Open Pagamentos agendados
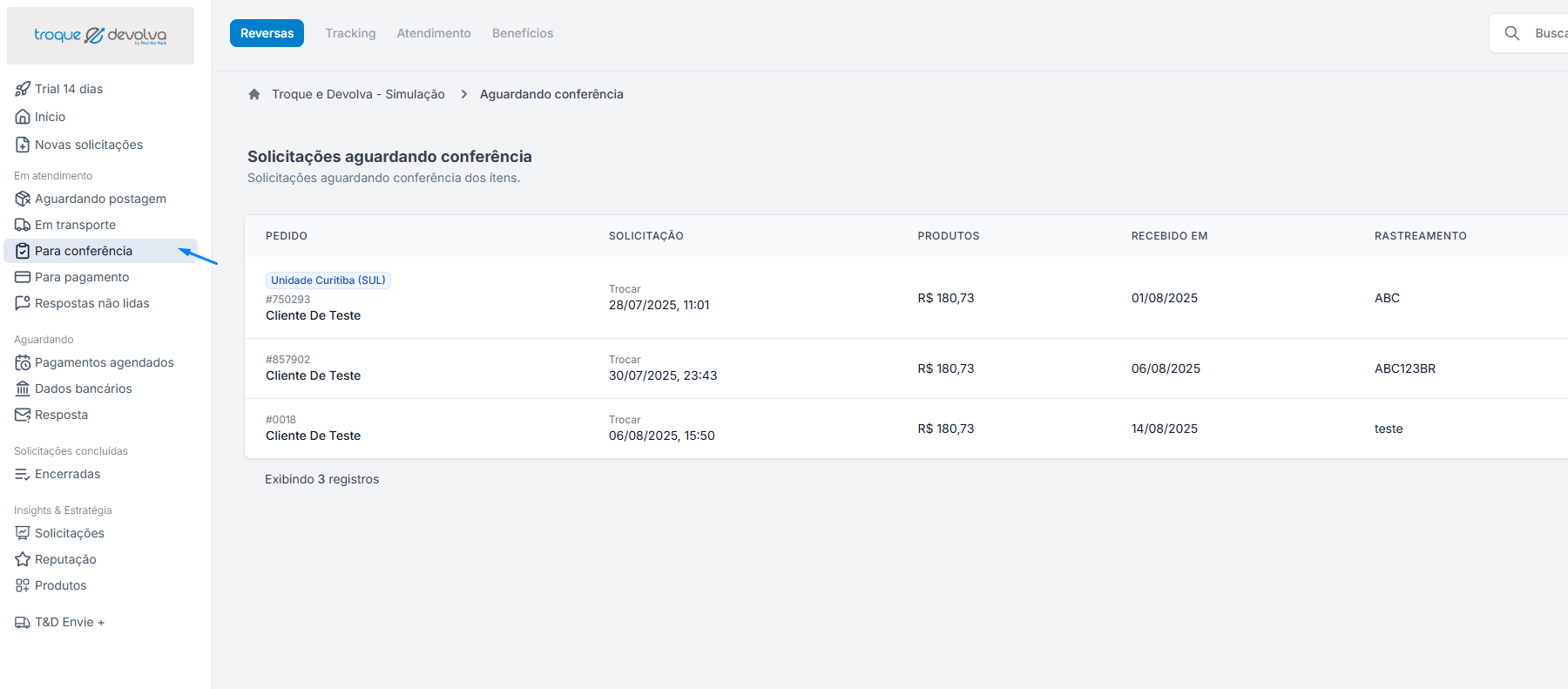 105,362
